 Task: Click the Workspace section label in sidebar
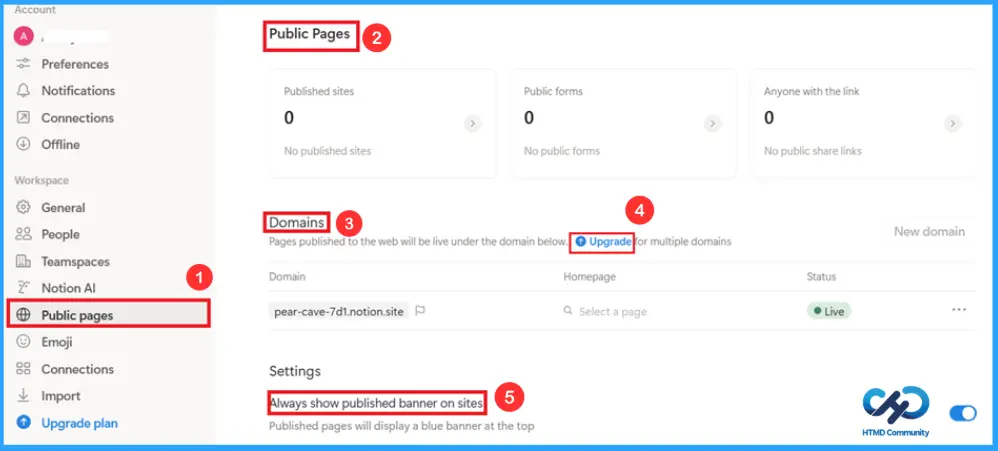coord(41,181)
